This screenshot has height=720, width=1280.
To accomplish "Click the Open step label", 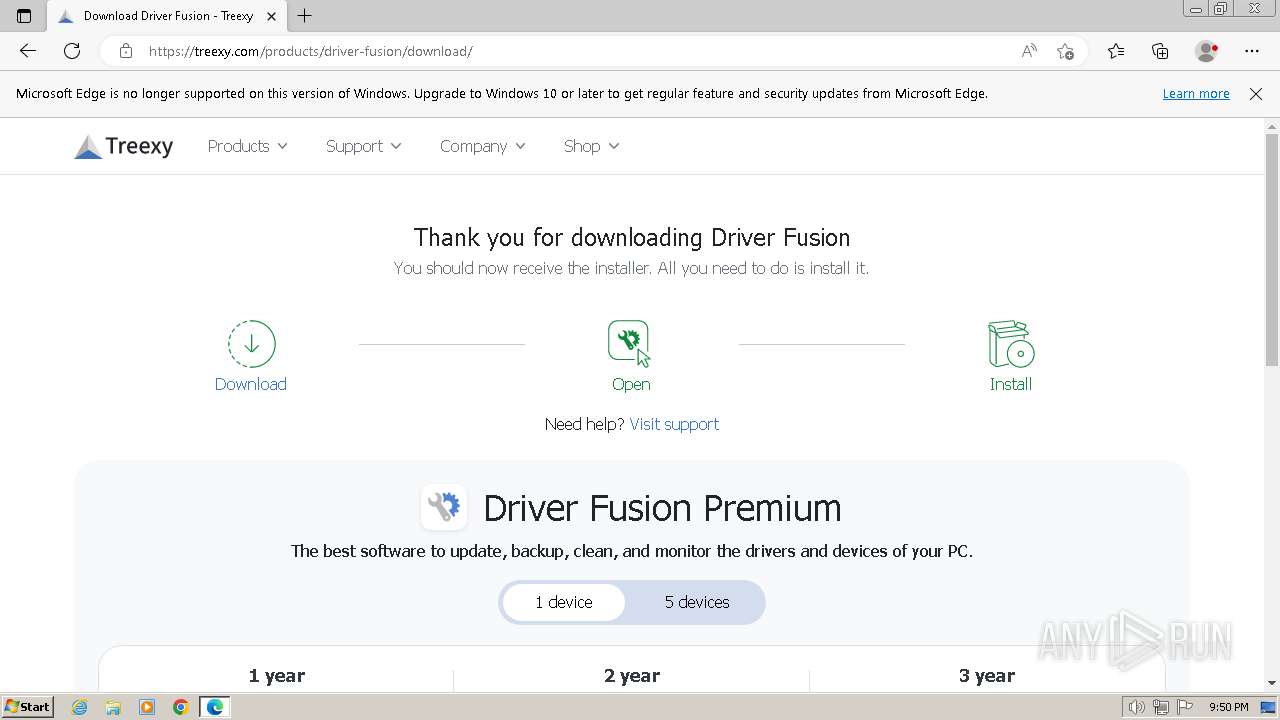I will pyautogui.click(x=631, y=384).
